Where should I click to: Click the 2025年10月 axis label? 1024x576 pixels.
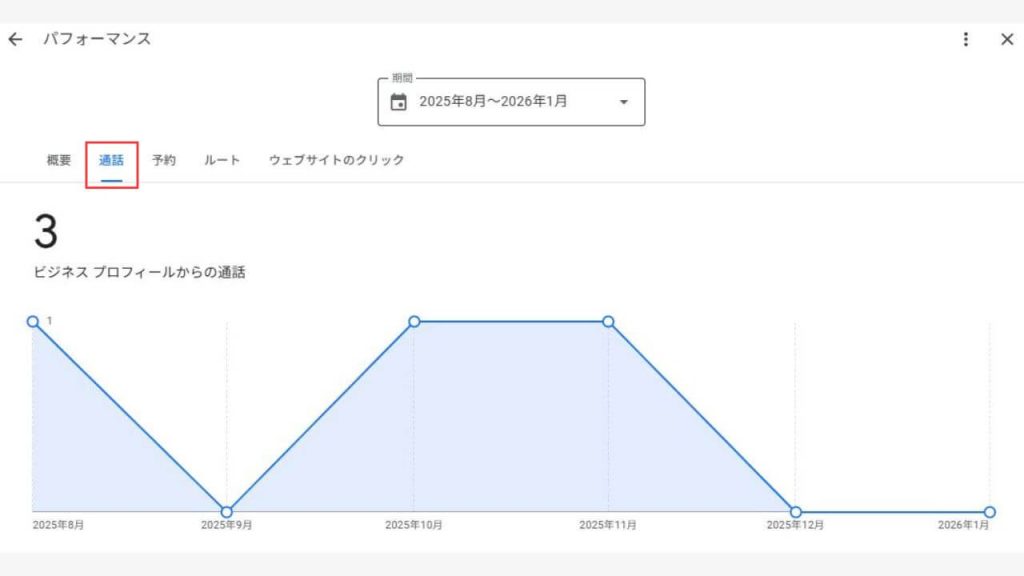[x=414, y=525]
